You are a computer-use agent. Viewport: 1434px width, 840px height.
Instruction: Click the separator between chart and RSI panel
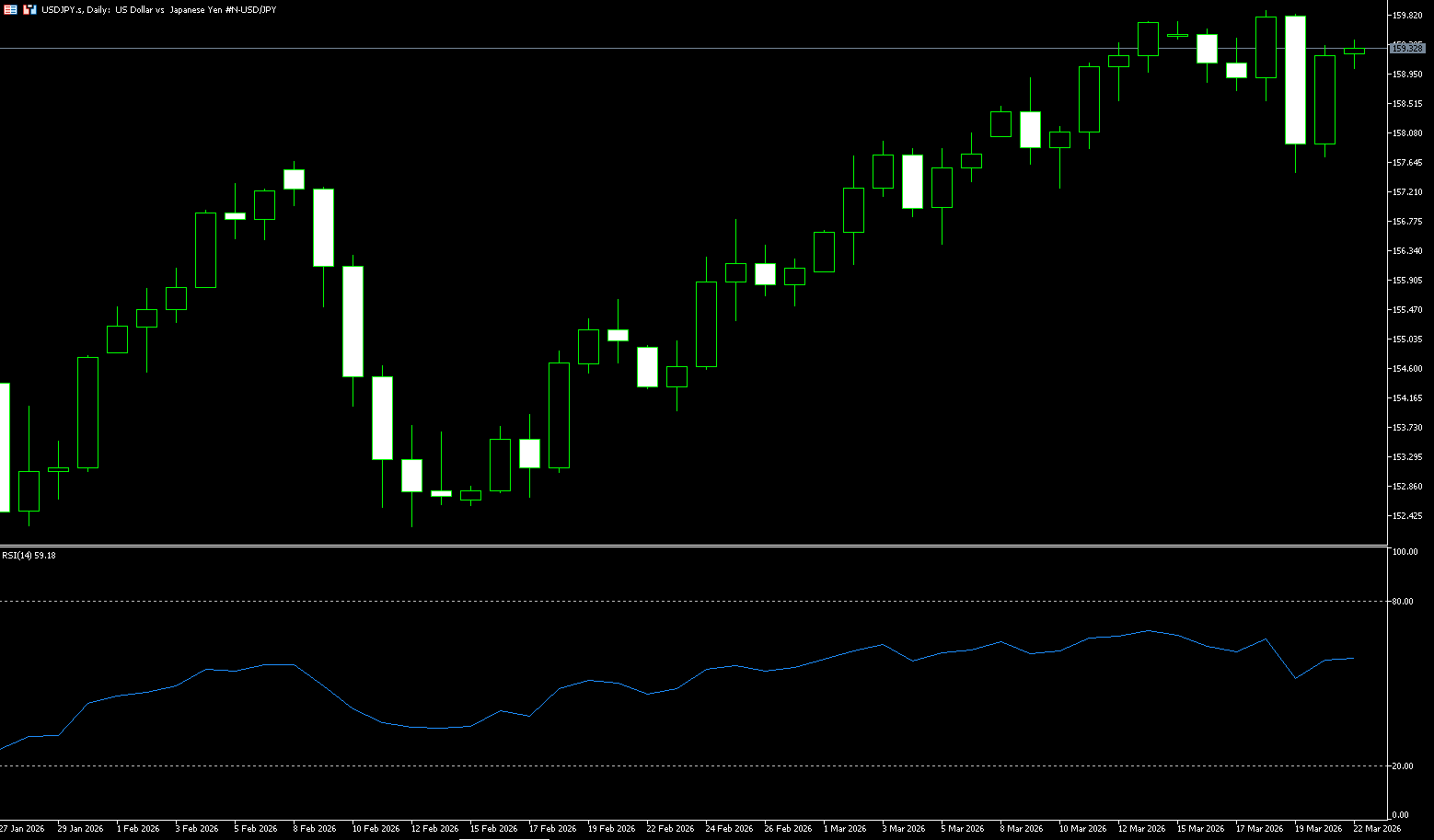click(690, 547)
